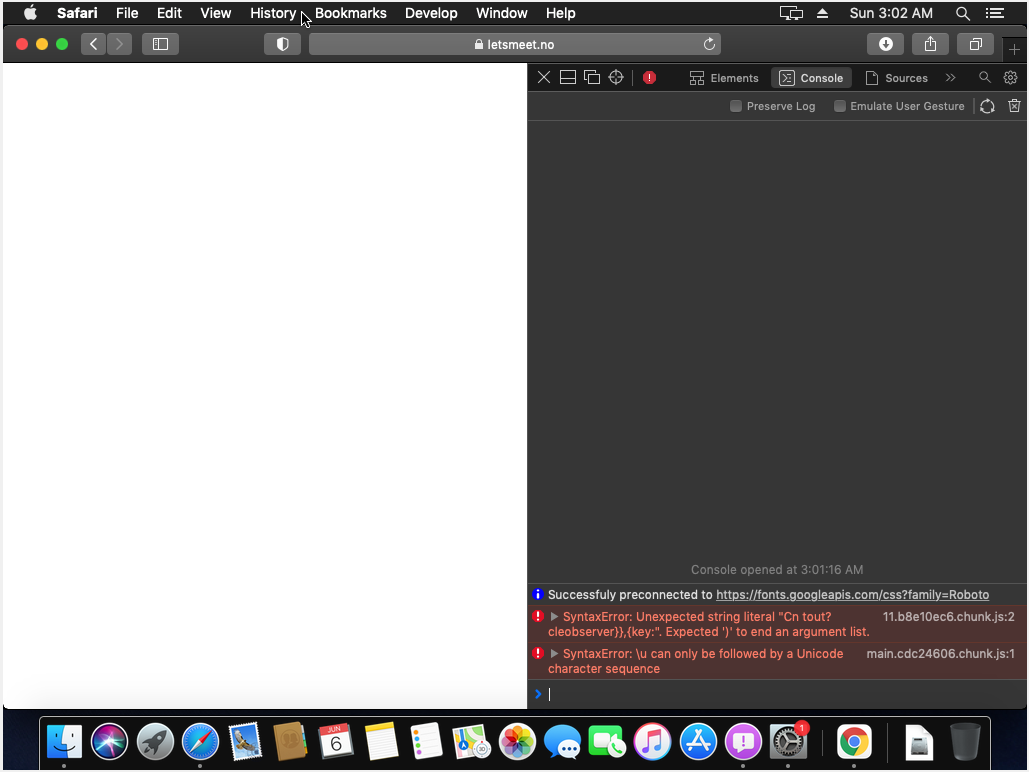Image resolution: width=1029 pixels, height=772 pixels.
Task: Enable Emulate User Gesture checkbox
Action: pyautogui.click(x=839, y=106)
